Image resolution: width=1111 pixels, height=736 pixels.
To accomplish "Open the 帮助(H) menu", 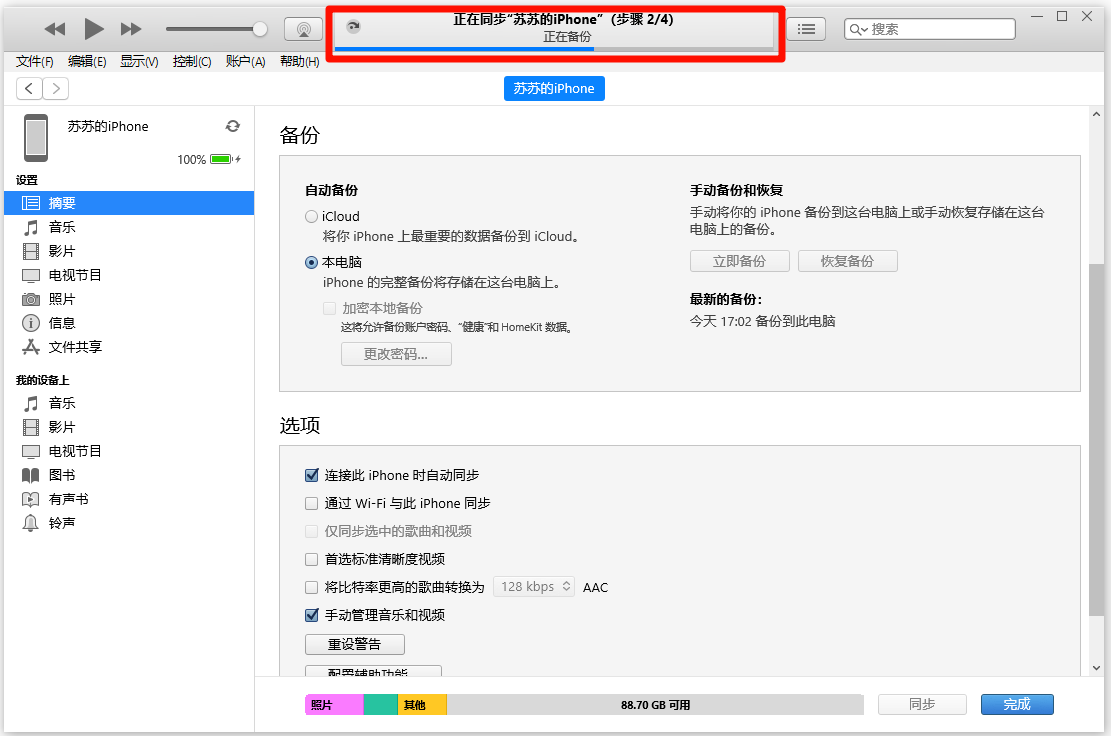I will pos(300,62).
